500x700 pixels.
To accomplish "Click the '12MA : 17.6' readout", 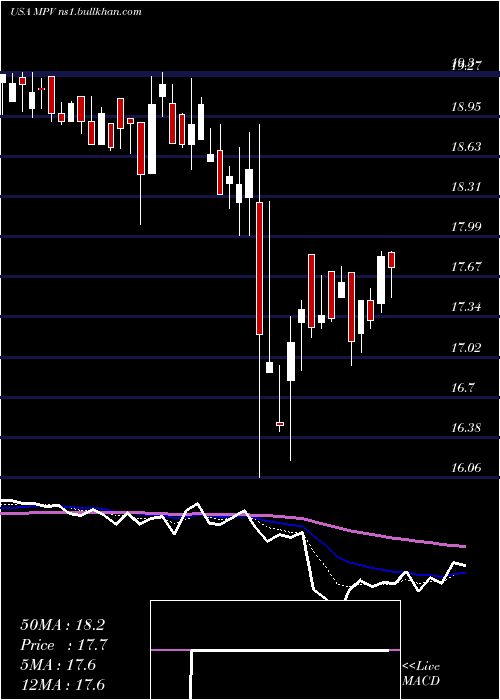I will point(62,684).
